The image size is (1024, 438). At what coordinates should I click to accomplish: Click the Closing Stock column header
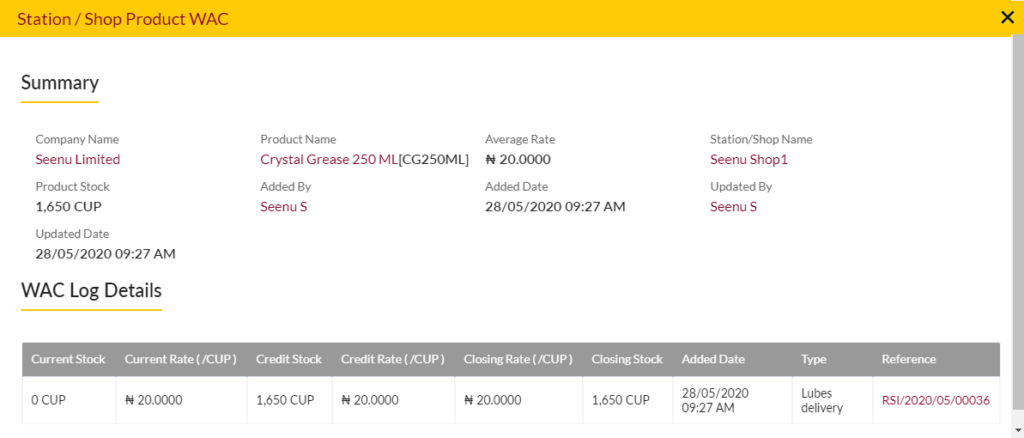(628, 360)
